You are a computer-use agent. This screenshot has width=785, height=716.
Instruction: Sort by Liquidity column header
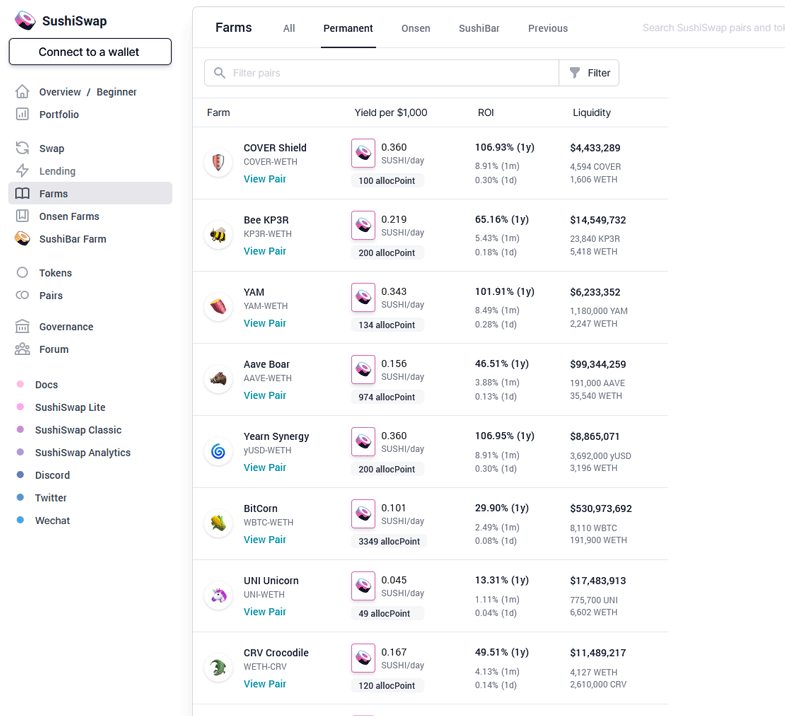tap(592, 113)
